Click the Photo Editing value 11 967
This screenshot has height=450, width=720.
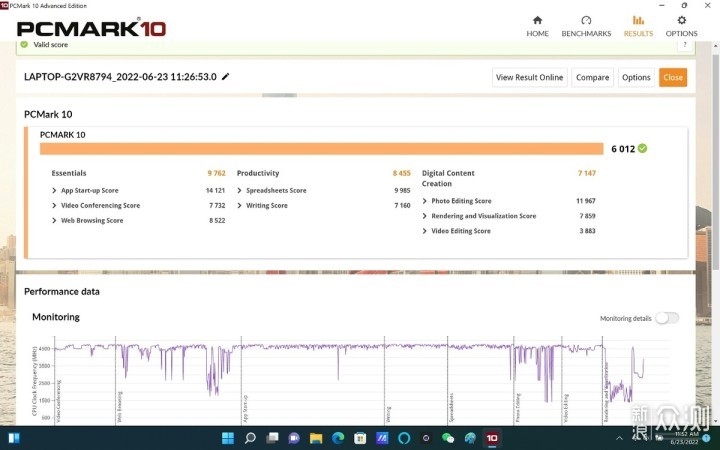(585, 201)
